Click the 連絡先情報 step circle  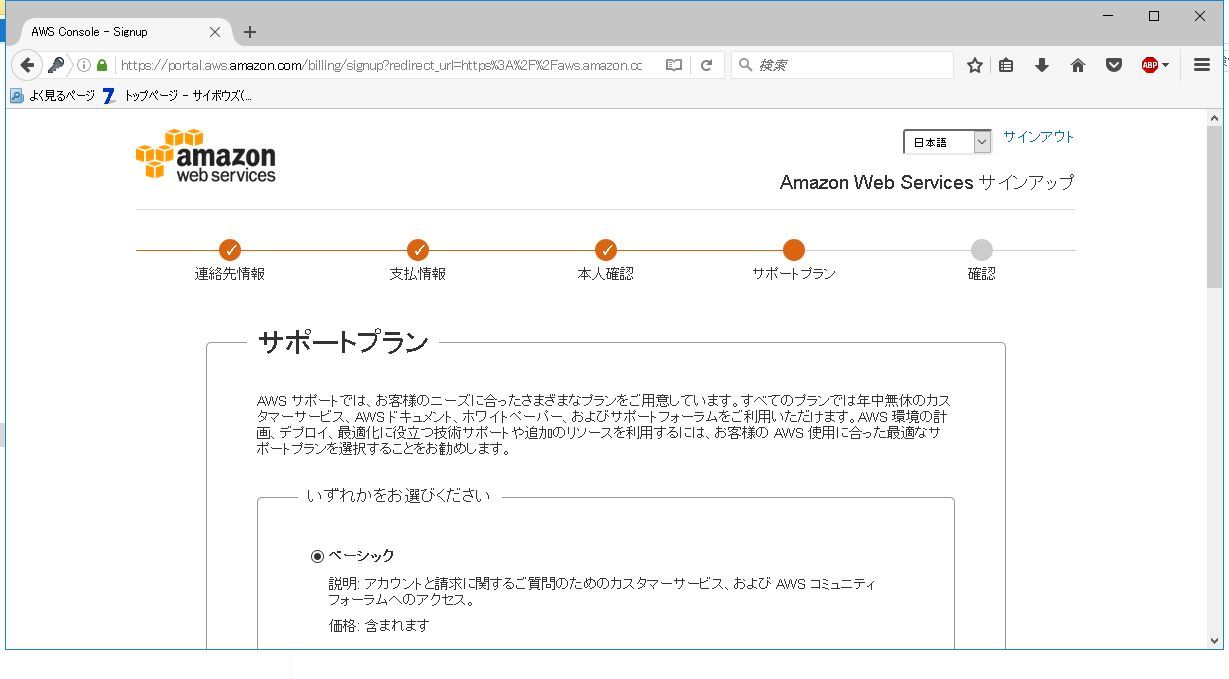230,250
